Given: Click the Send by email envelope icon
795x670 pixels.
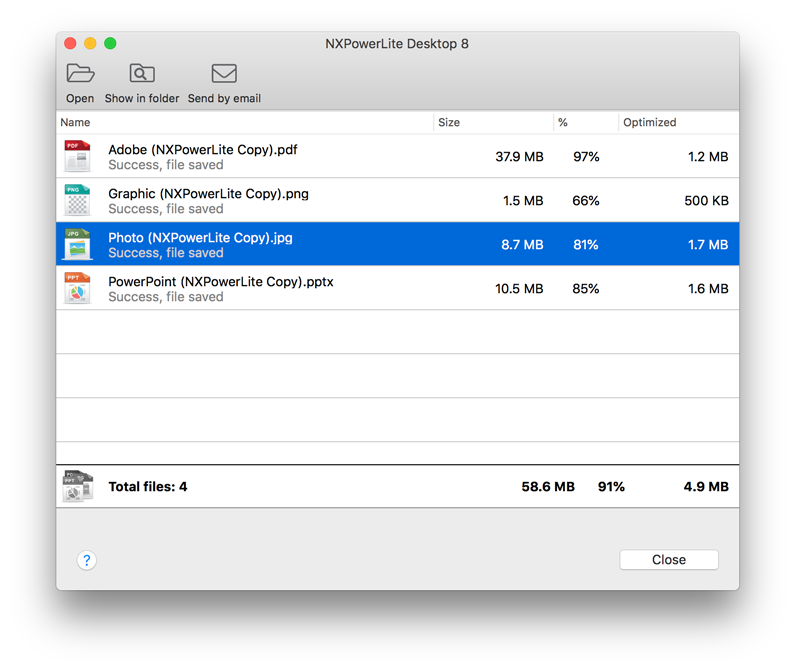Looking at the screenshot, I should point(224,73).
